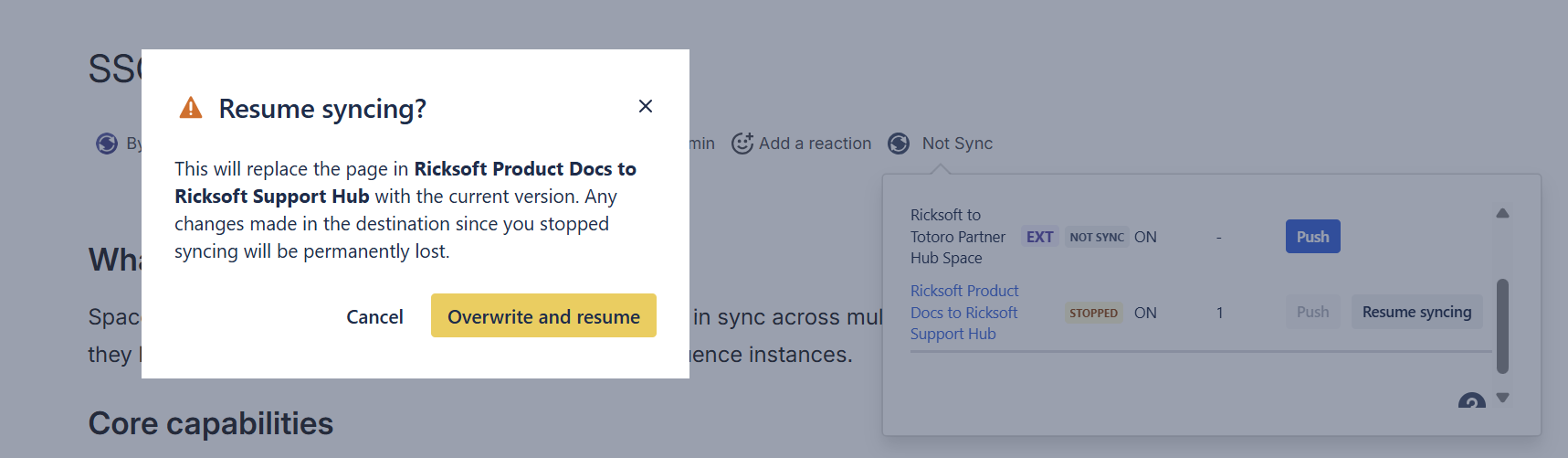The width and height of the screenshot is (1568, 458).
Task: Click author avatar icon next to By
Action: pyautogui.click(x=107, y=144)
